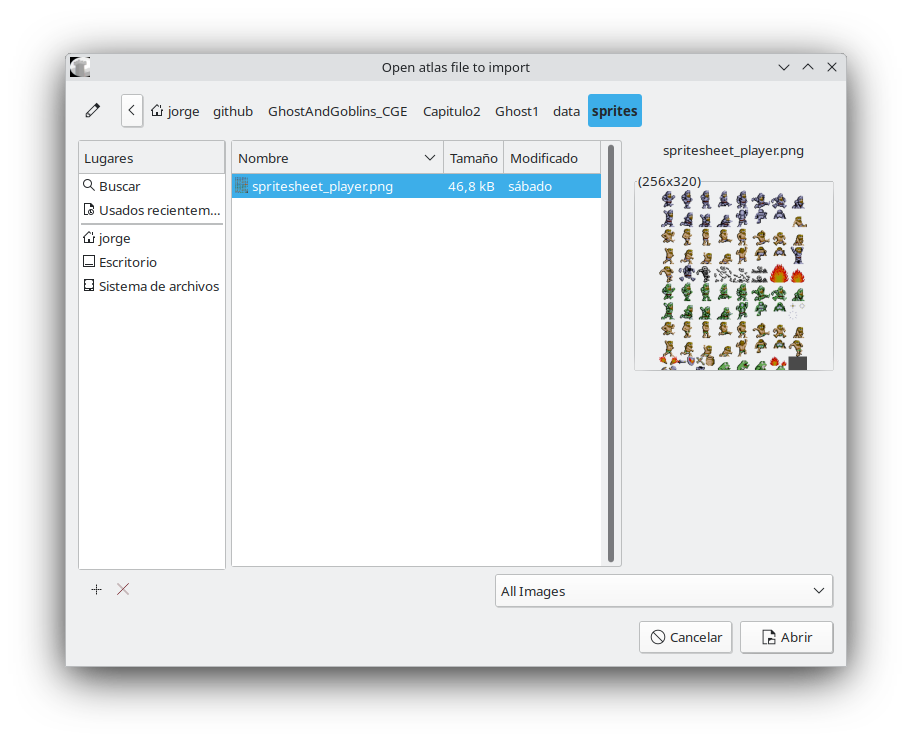Sort files by the Nombre column
Image resolution: width=912 pixels, height=744 pixels.
click(330, 158)
